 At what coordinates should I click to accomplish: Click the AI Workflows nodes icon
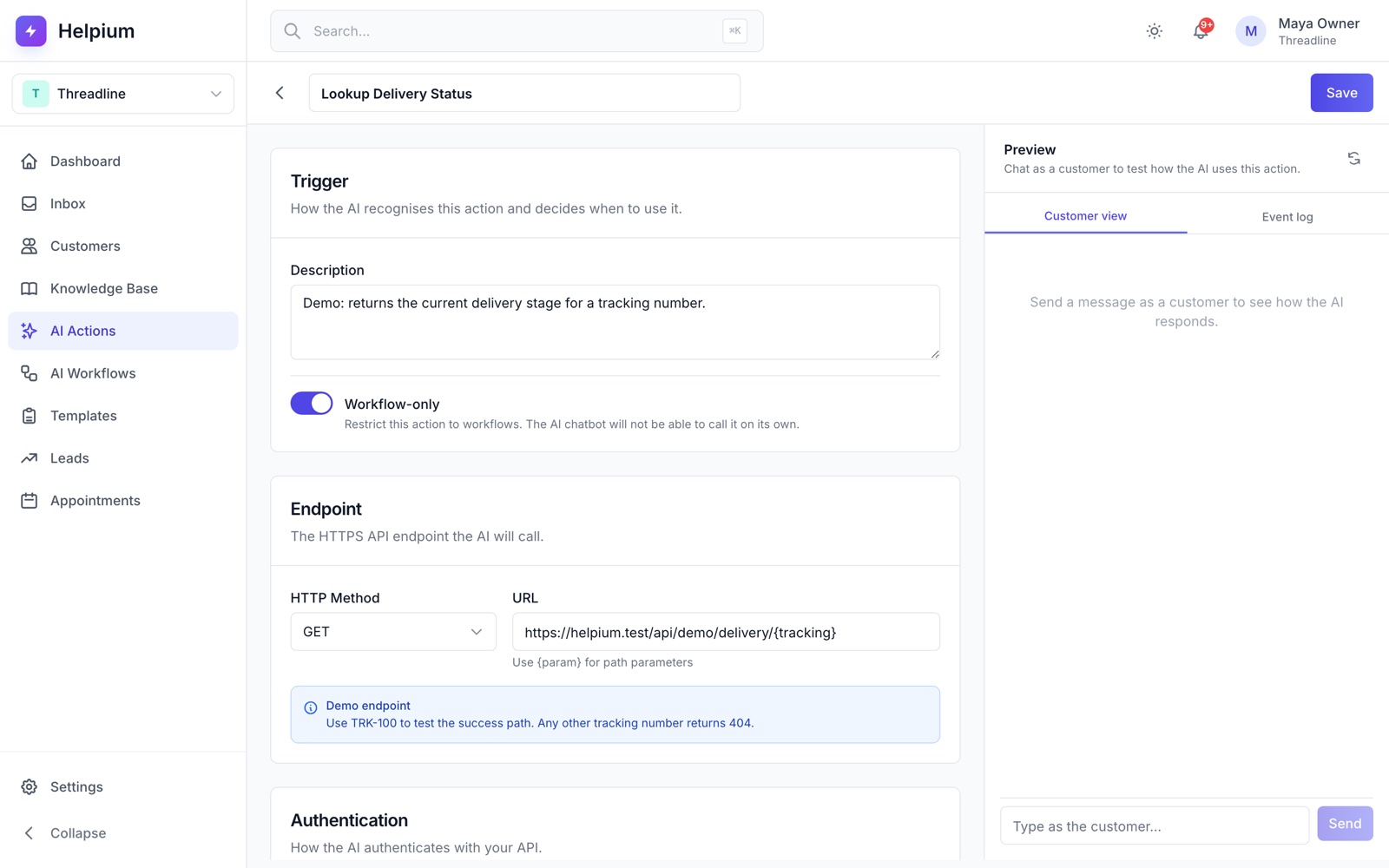pyautogui.click(x=30, y=373)
